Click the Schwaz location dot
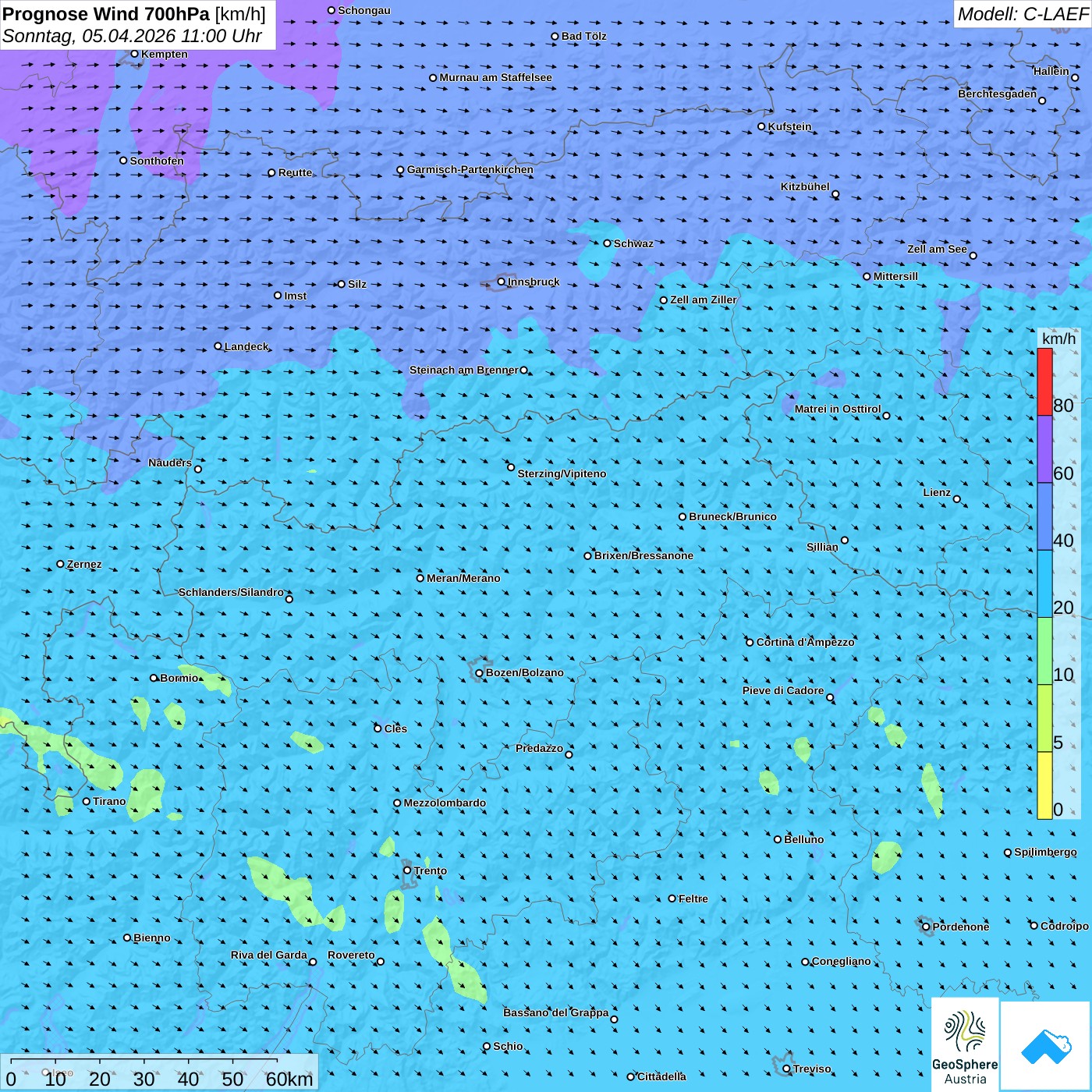 [608, 243]
